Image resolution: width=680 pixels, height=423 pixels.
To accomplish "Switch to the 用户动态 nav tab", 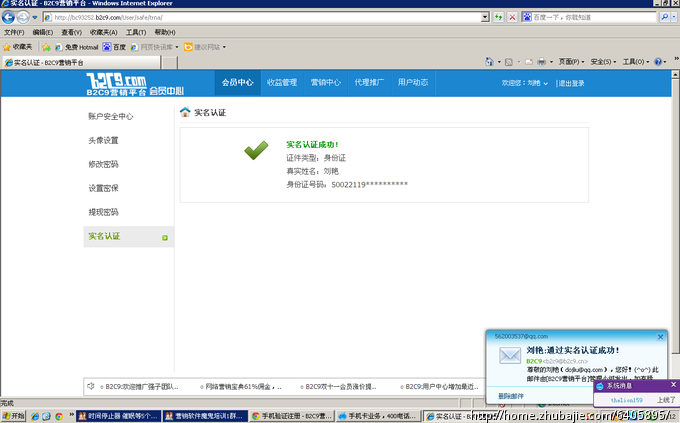I will tap(413, 82).
